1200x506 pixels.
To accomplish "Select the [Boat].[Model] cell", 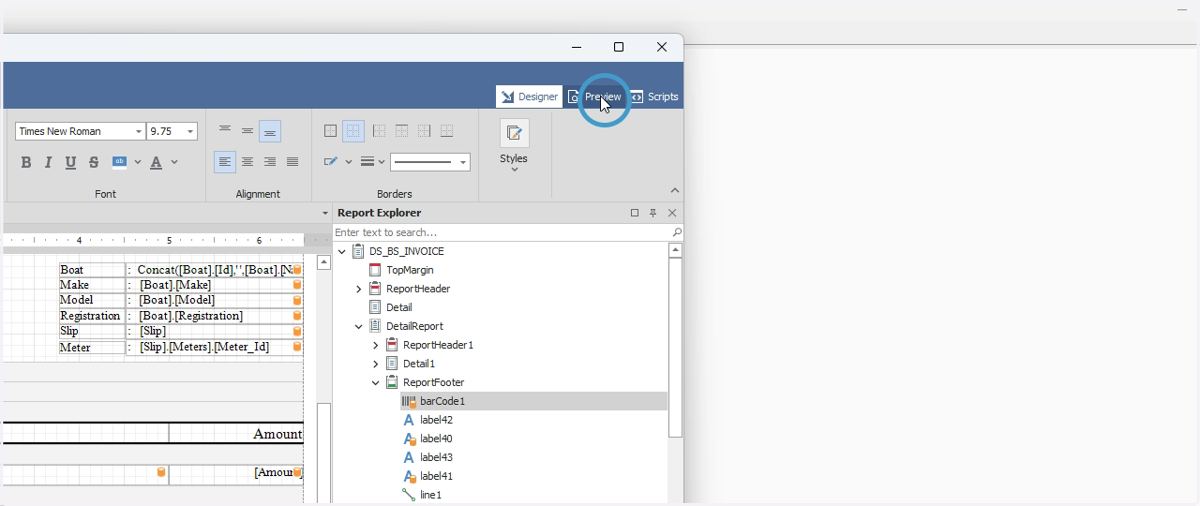I will [215, 300].
